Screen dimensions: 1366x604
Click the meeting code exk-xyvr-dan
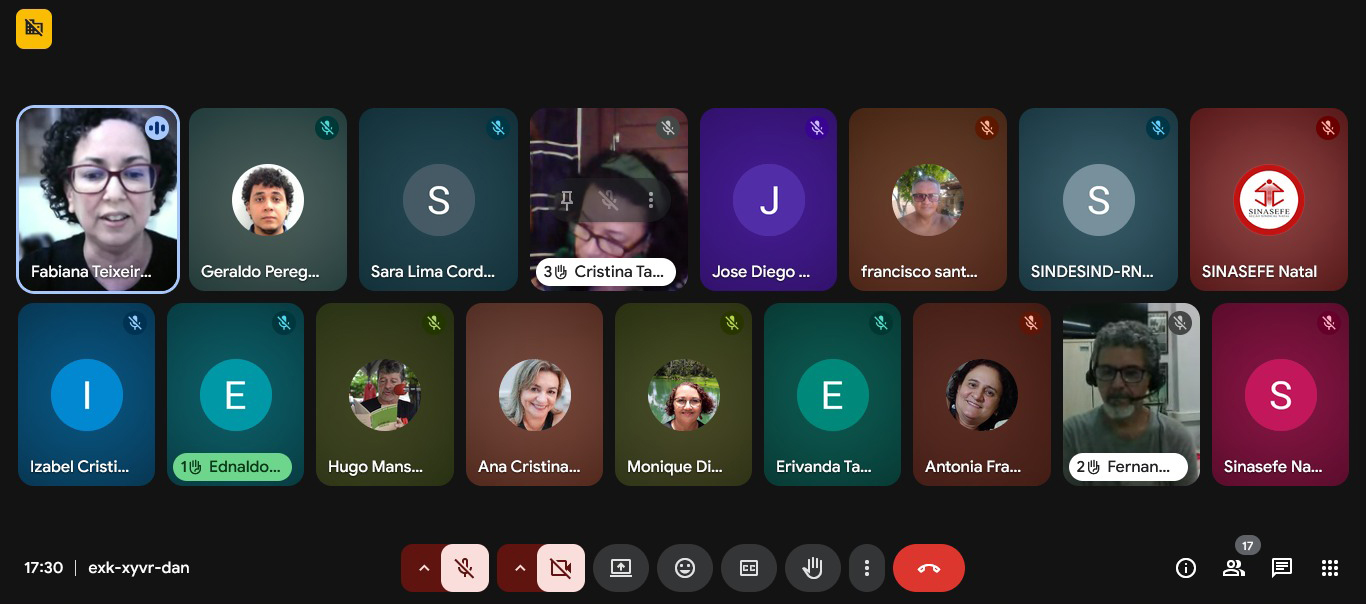click(139, 568)
